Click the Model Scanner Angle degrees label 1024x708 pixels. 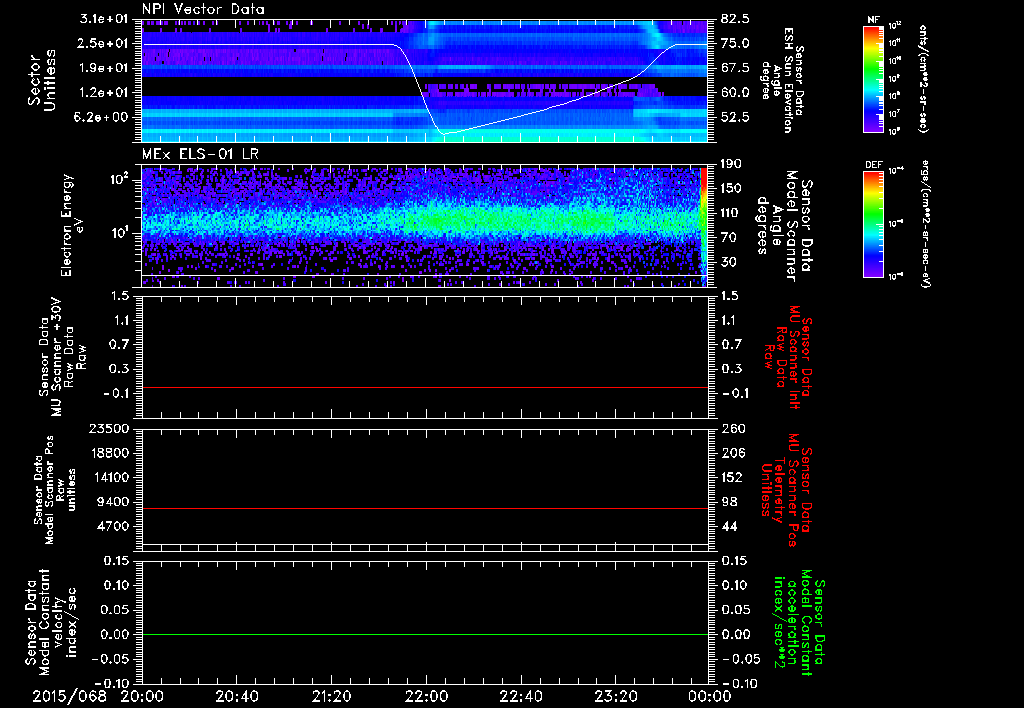pos(784,224)
